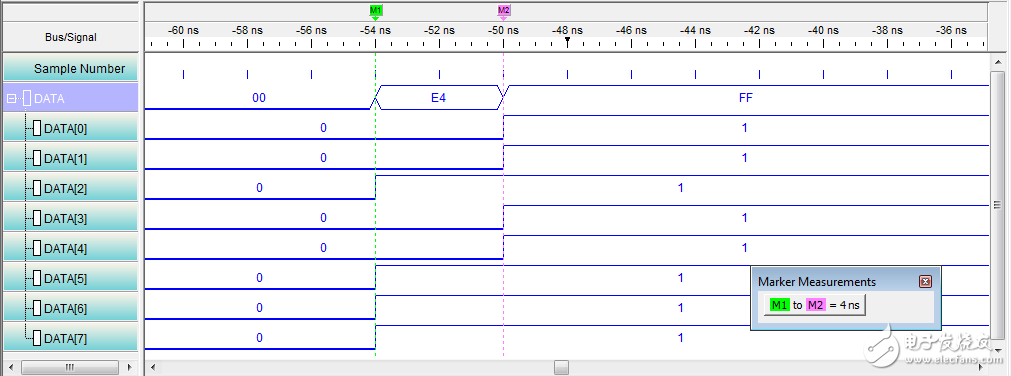Viewport: 1011px width, 376px height.
Task: Click the signal list left scroll arrow
Action: [x=9, y=368]
